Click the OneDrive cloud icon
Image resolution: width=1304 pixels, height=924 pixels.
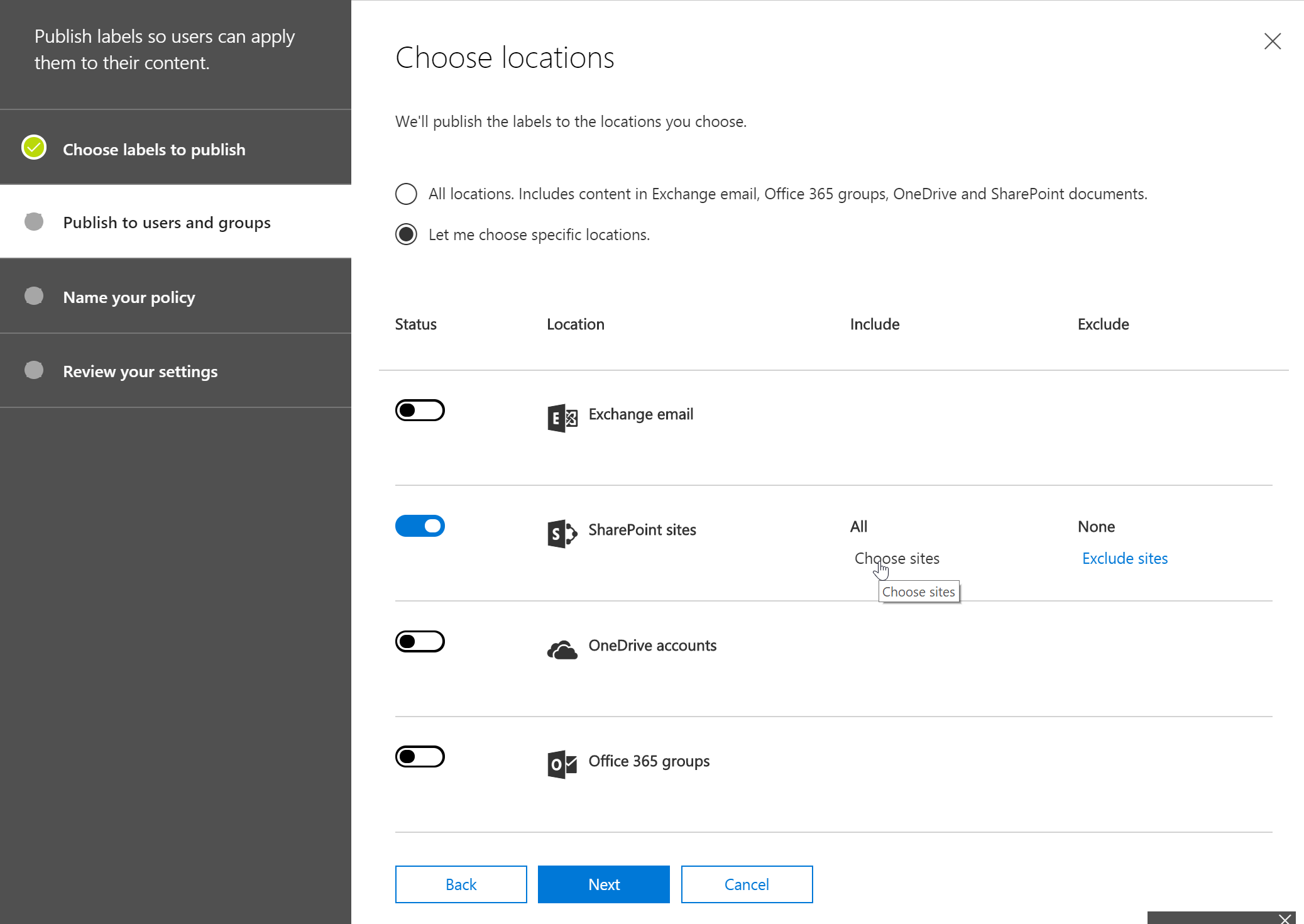point(562,649)
